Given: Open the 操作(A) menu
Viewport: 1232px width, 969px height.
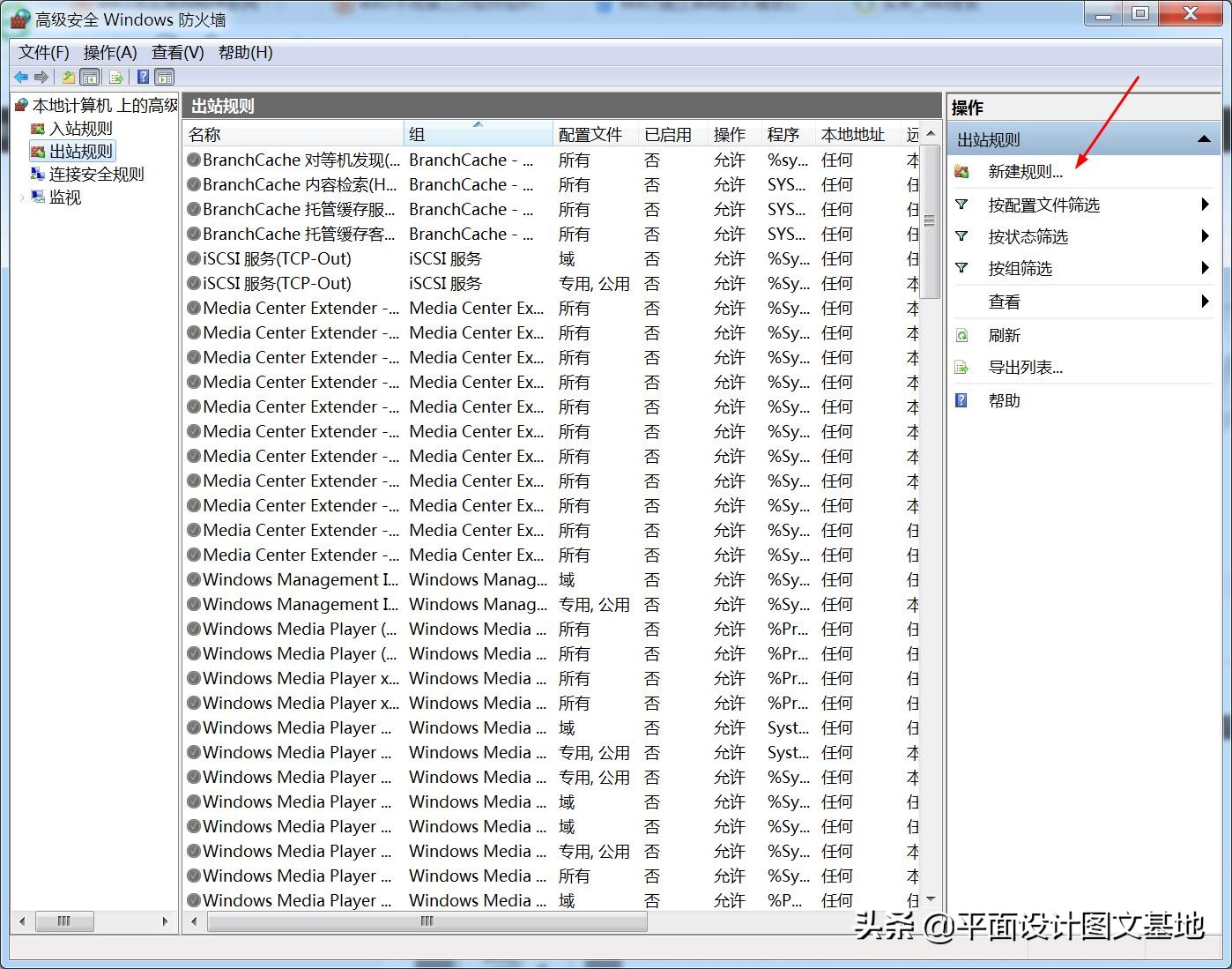Looking at the screenshot, I should coord(110,52).
